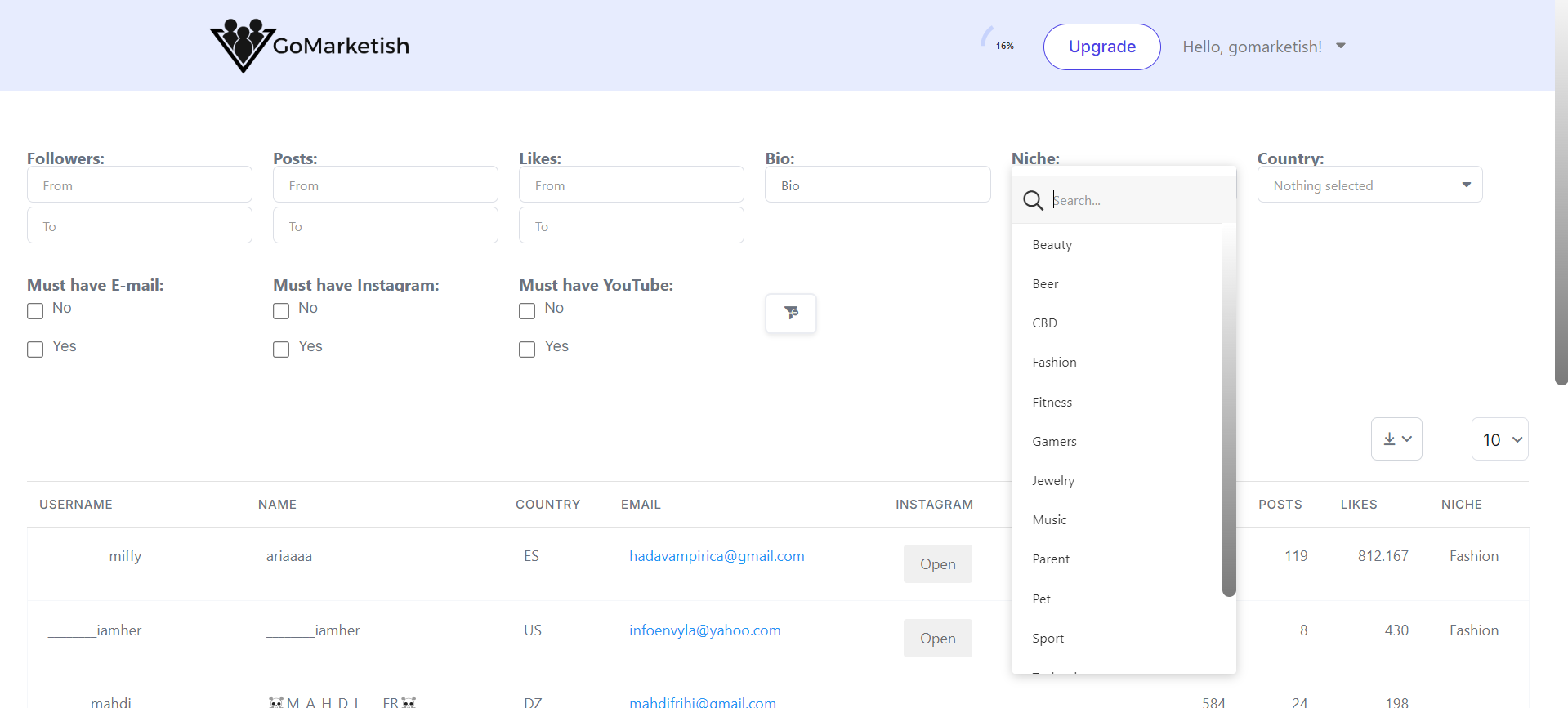The height and width of the screenshot is (708, 1568).
Task: Click Open Instagram for the ariaaaa row
Action: [937, 564]
